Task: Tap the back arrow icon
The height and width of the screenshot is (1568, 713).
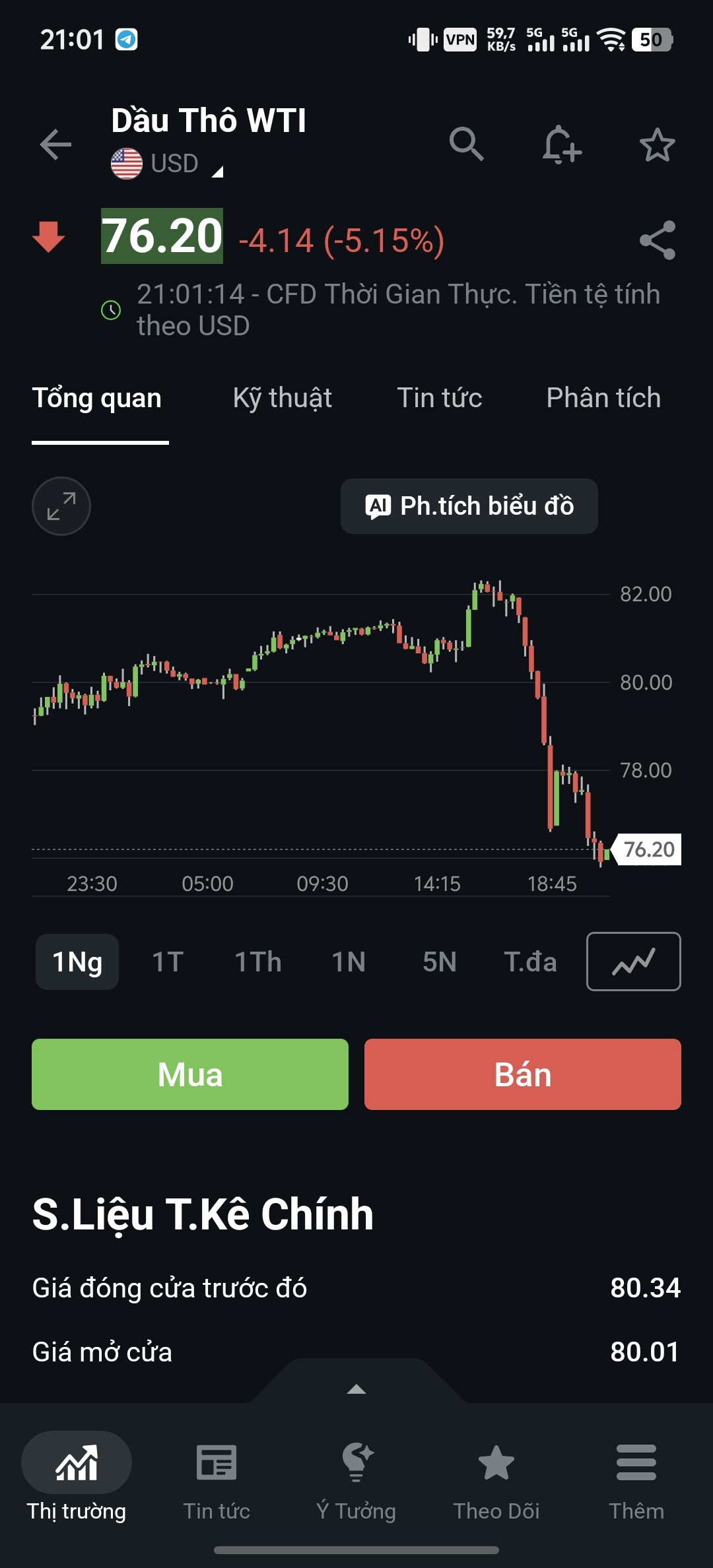Action: click(x=55, y=145)
